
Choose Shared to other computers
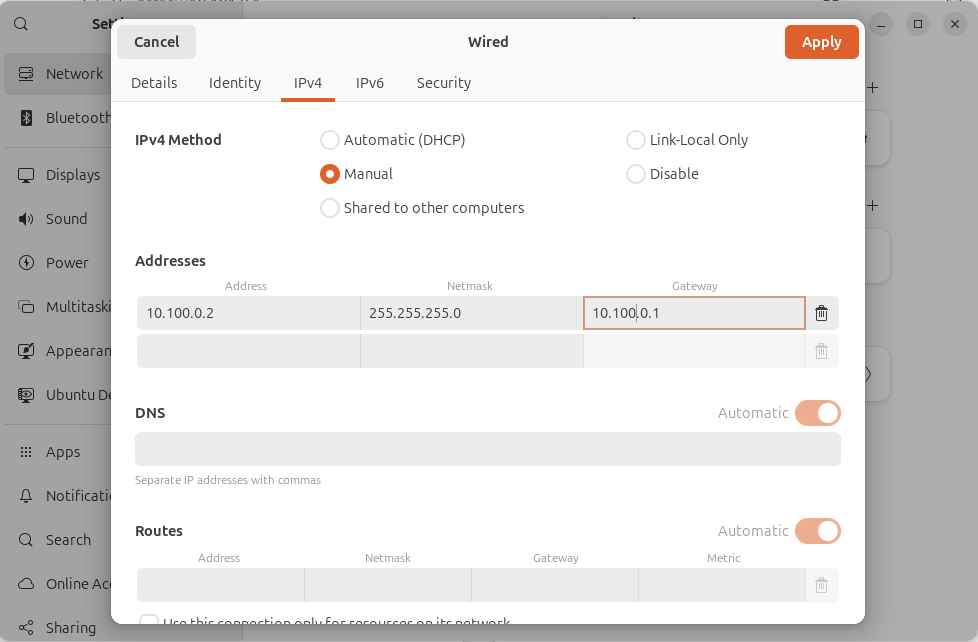click(330, 207)
